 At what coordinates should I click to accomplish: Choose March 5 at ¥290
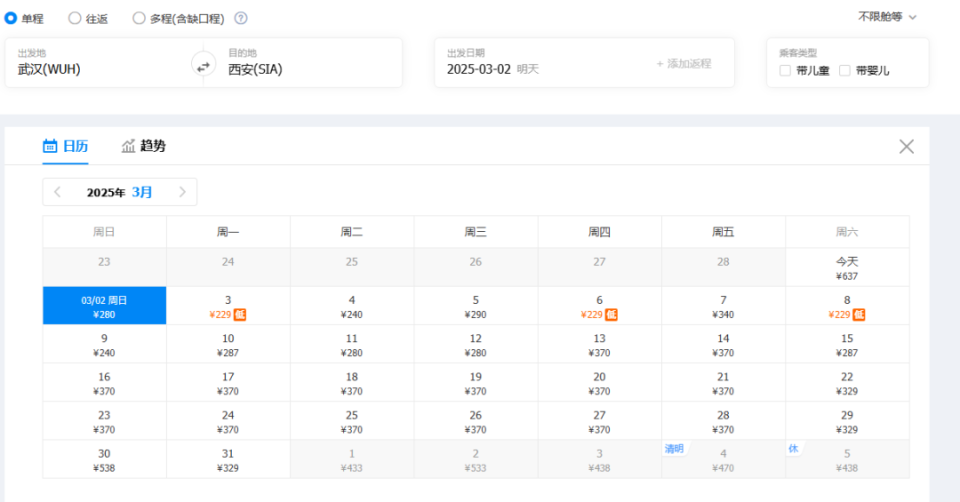tap(476, 305)
